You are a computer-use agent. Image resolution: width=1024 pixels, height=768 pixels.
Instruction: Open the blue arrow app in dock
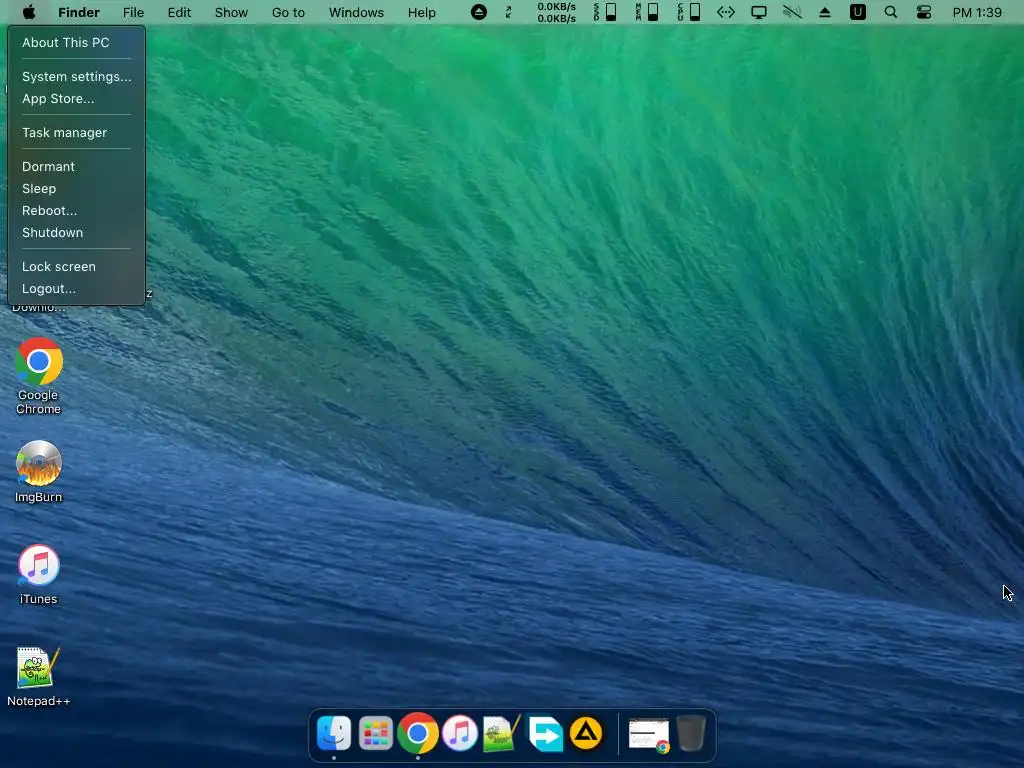click(545, 733)
